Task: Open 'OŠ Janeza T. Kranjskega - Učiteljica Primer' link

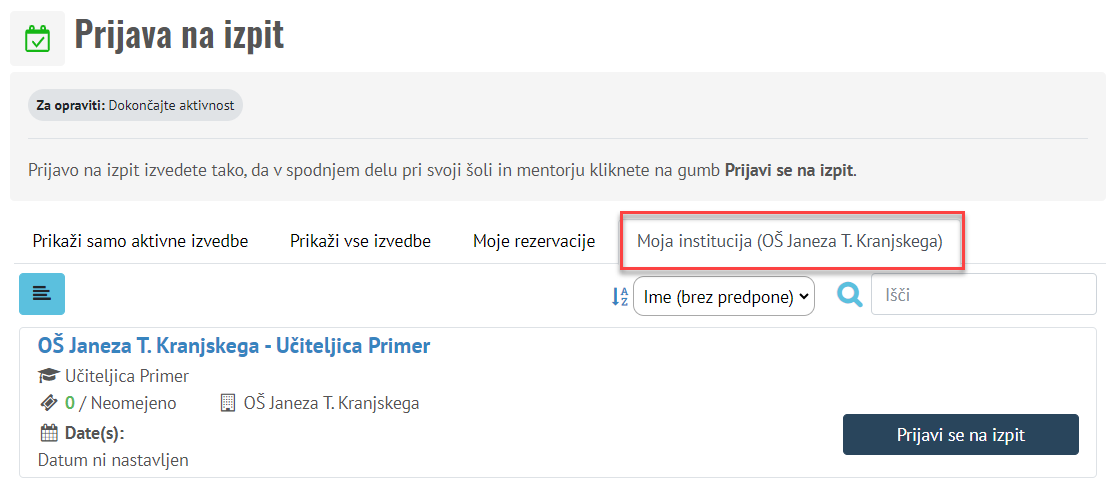Action: tap(234, 346)
